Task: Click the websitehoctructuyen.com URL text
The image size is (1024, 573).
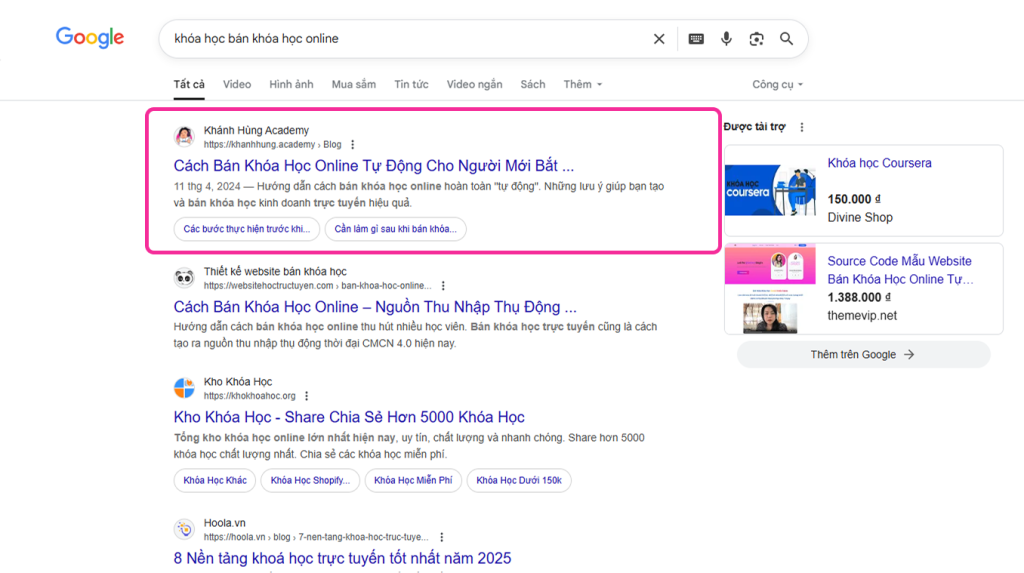Action: 317,286
